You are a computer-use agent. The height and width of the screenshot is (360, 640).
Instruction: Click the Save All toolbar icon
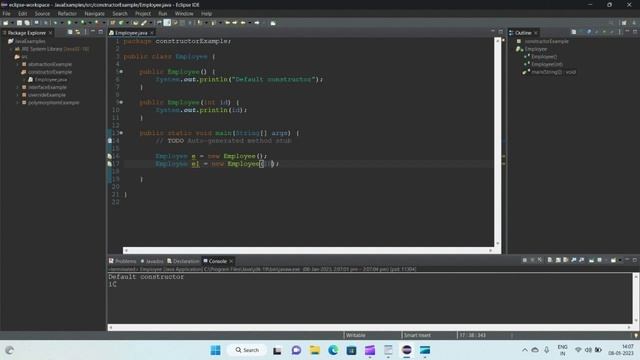(x=27, y=23)
